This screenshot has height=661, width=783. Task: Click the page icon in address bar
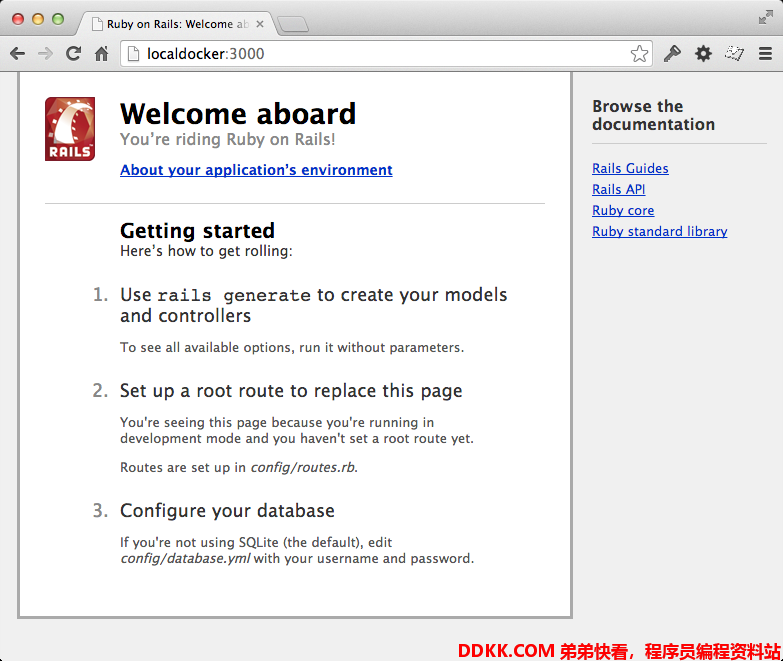[x=133, y=53]
